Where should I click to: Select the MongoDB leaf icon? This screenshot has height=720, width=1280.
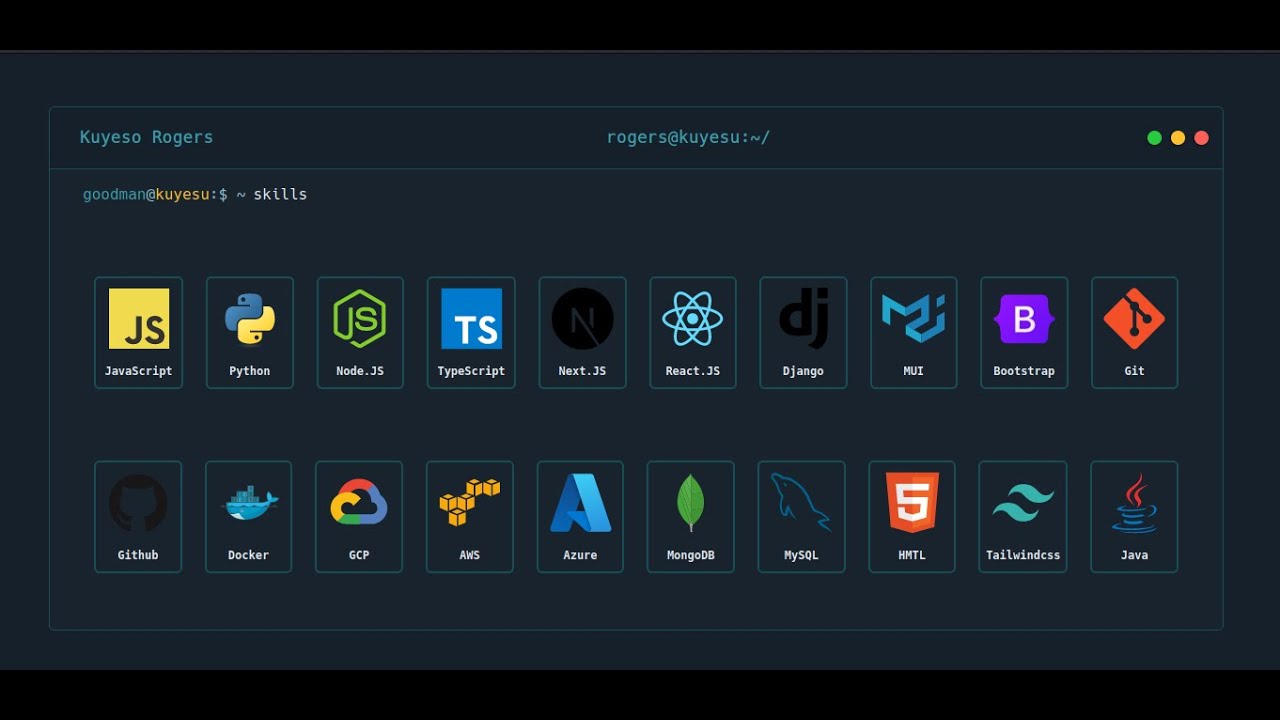pos(691,503)
